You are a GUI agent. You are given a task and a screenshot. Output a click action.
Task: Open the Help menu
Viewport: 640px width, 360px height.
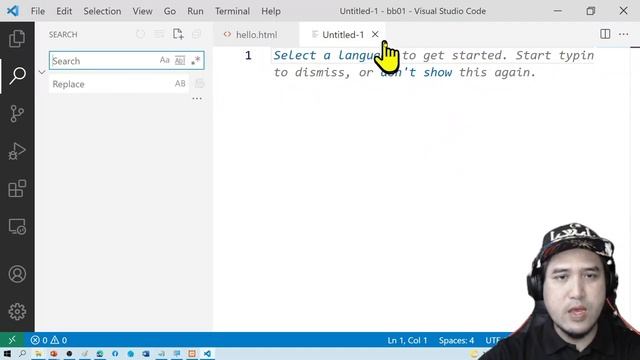(x=271, y=11)
